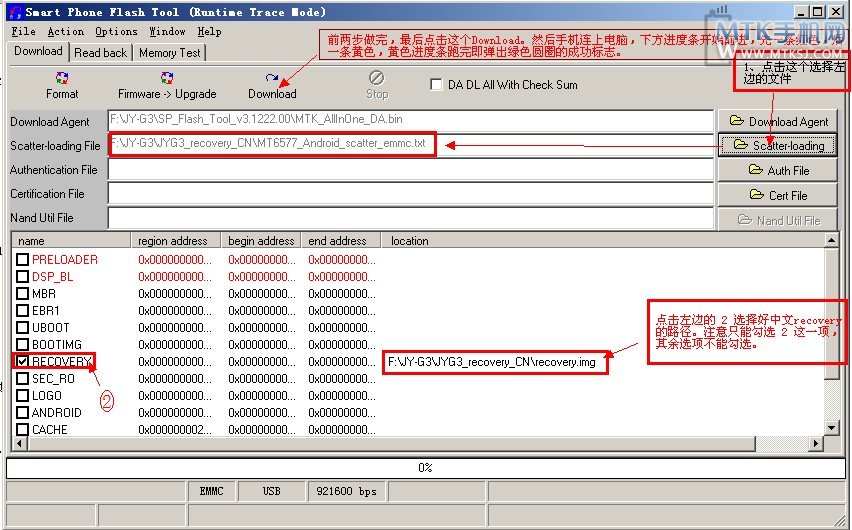
Task: Select the RECOVERY row name
Action: [x=61, y=361]
